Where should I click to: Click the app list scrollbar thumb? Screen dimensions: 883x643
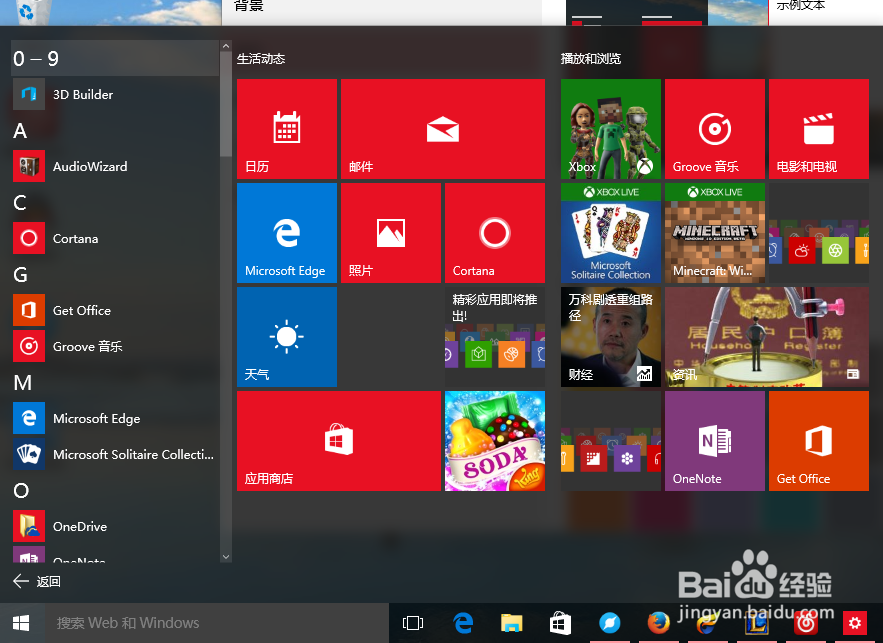(226, 104)
